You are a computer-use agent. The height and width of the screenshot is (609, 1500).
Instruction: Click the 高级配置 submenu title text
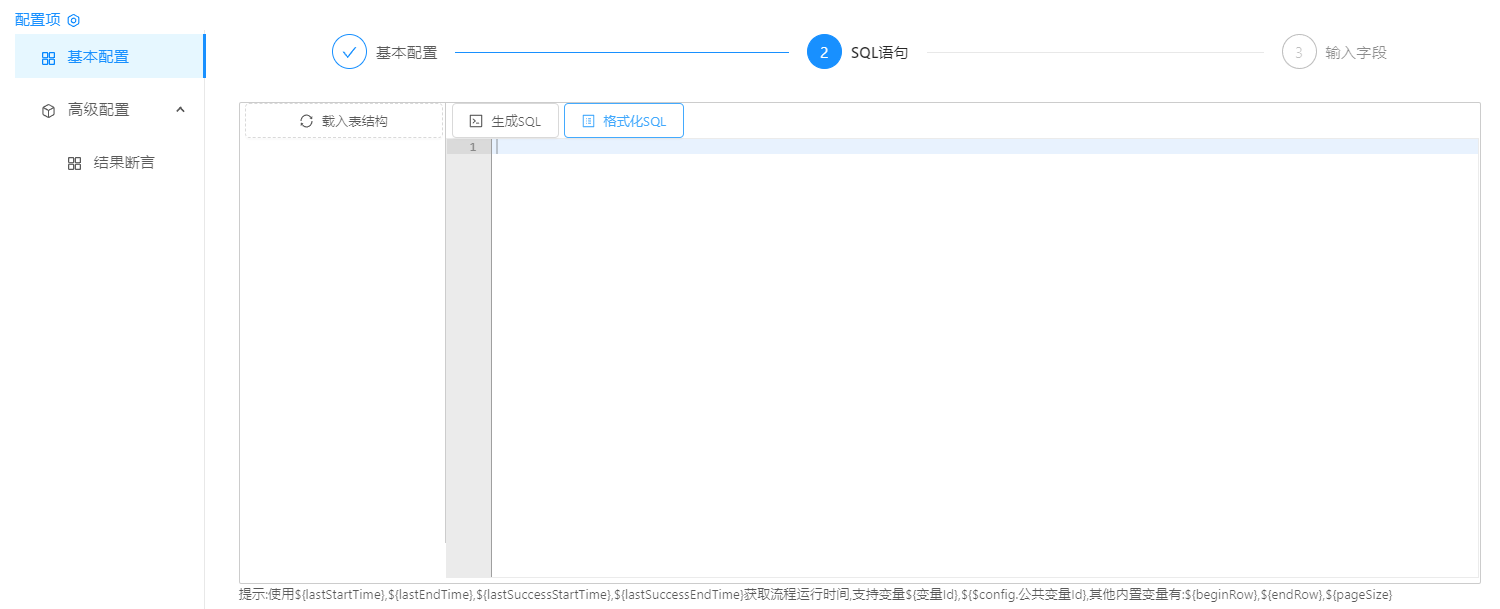point(98,110)
